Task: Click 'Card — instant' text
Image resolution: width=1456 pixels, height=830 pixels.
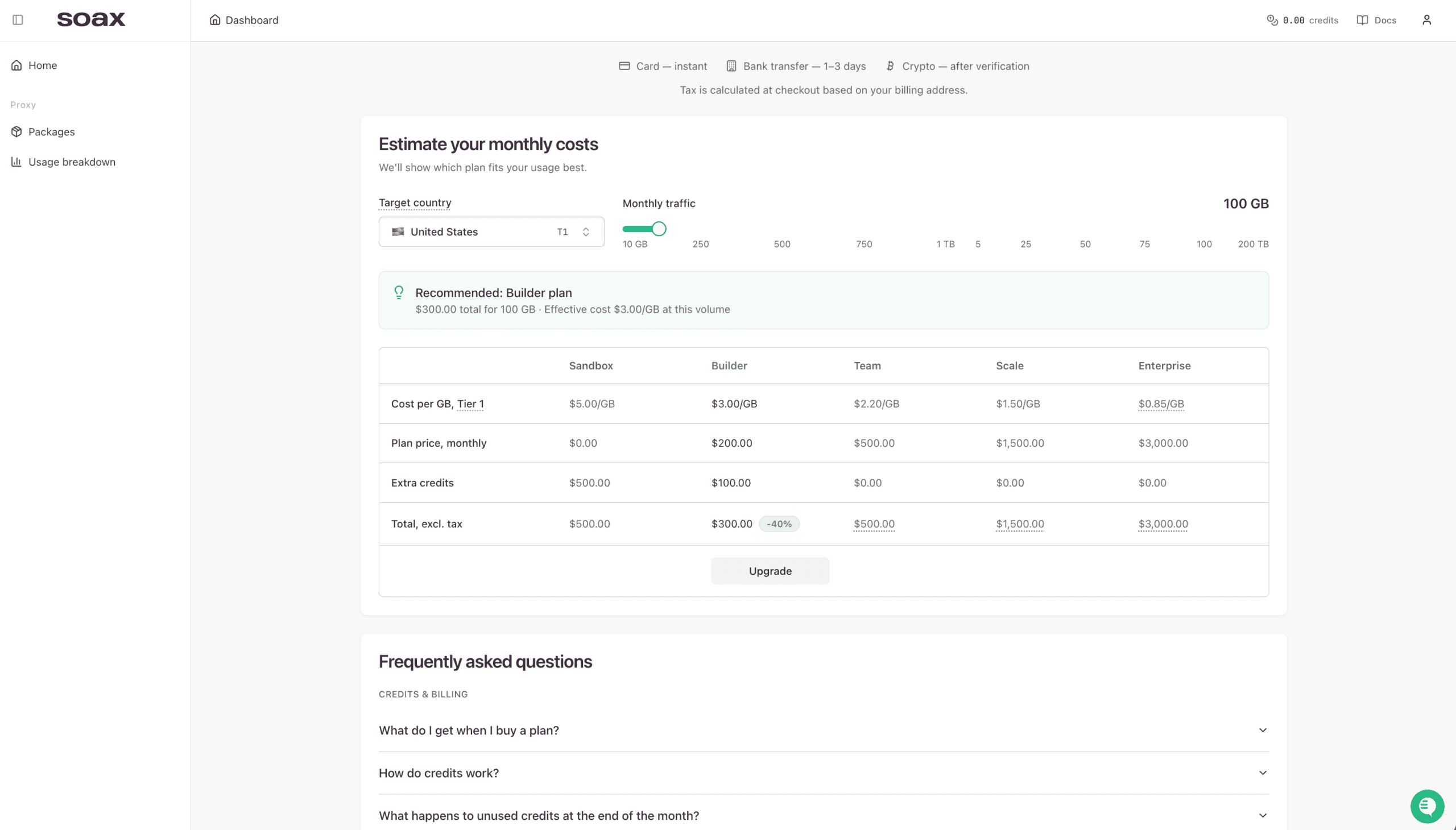Action: point(671,66)
